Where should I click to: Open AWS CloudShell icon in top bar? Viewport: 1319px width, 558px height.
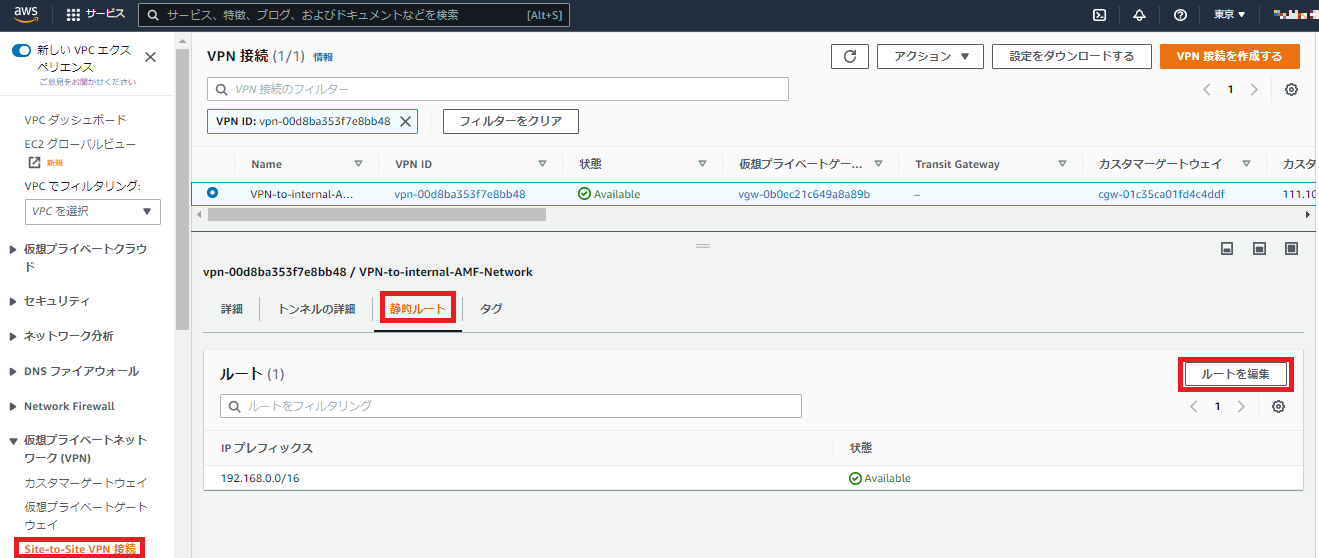(x=1099, y=15)
